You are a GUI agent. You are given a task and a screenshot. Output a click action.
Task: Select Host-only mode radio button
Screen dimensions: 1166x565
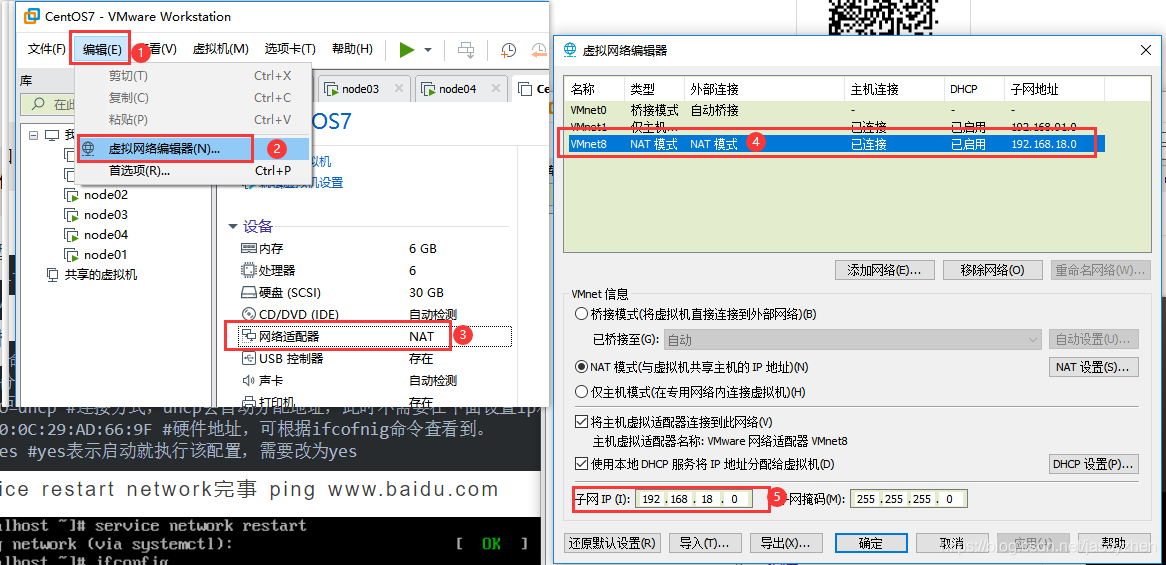tap(582, 392)
